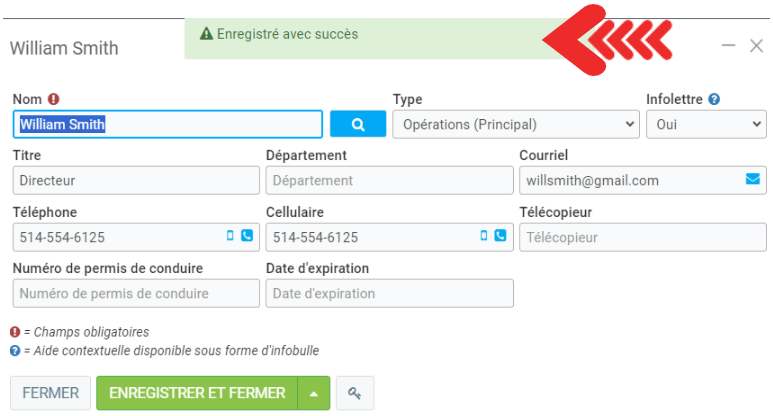Image resolution: width=773 pixels, height=416 pixels.
Task: Click the Infolettre help tooltip icon
Action: coord(714,100)
